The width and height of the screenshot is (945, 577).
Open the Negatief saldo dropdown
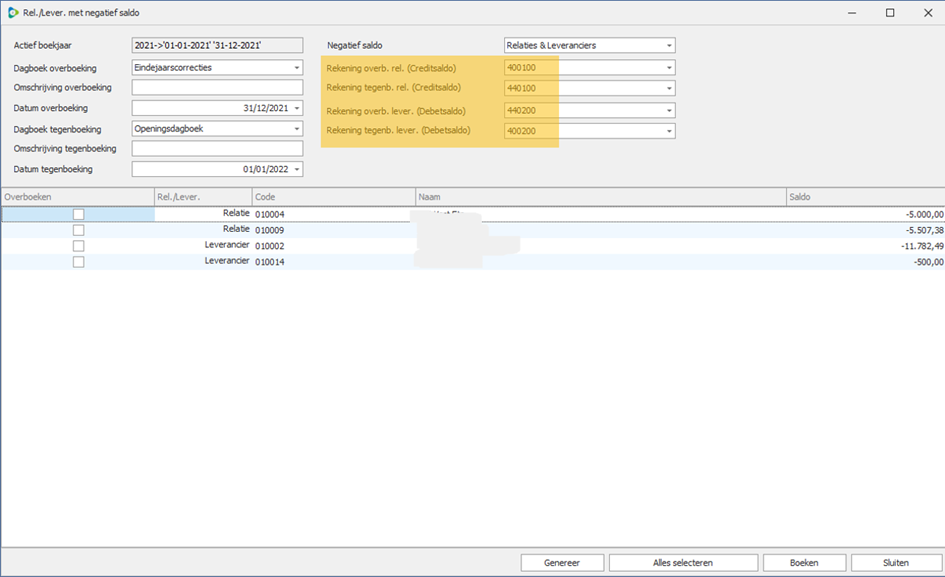pyautogui.click(x=668, y=46)
